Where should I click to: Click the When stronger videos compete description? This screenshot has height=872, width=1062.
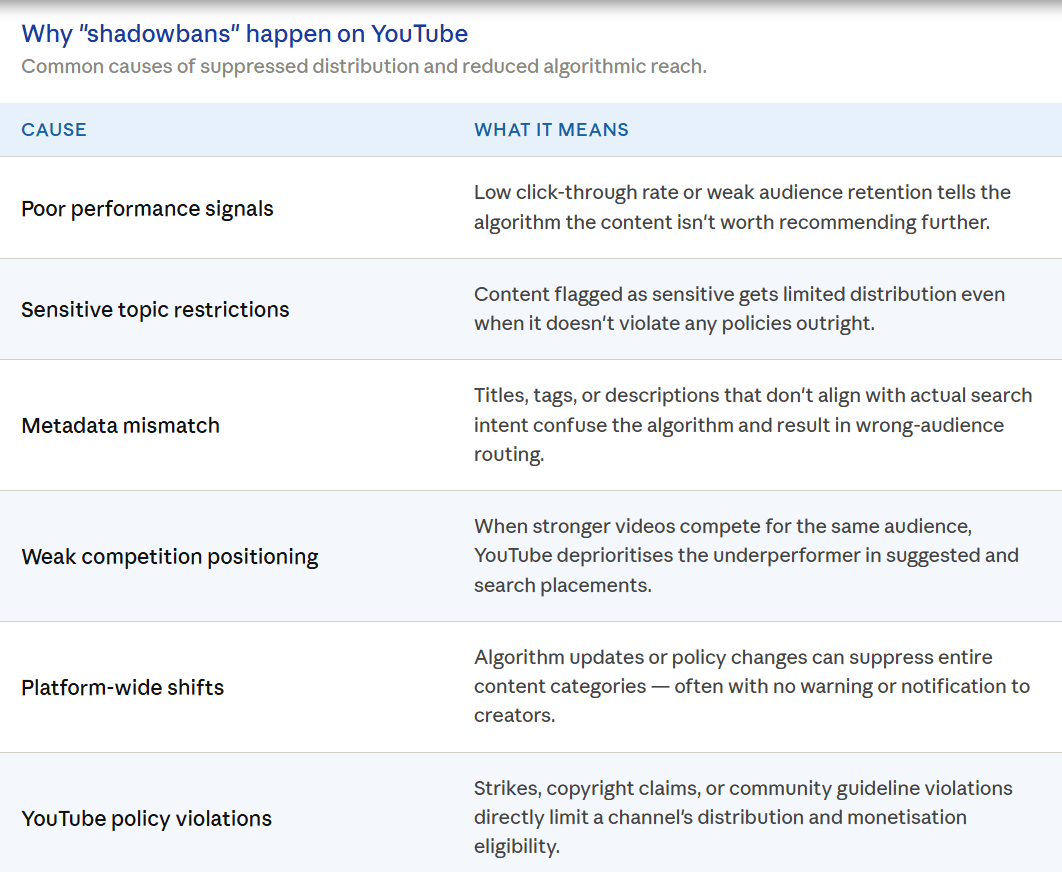pos(746,556)
